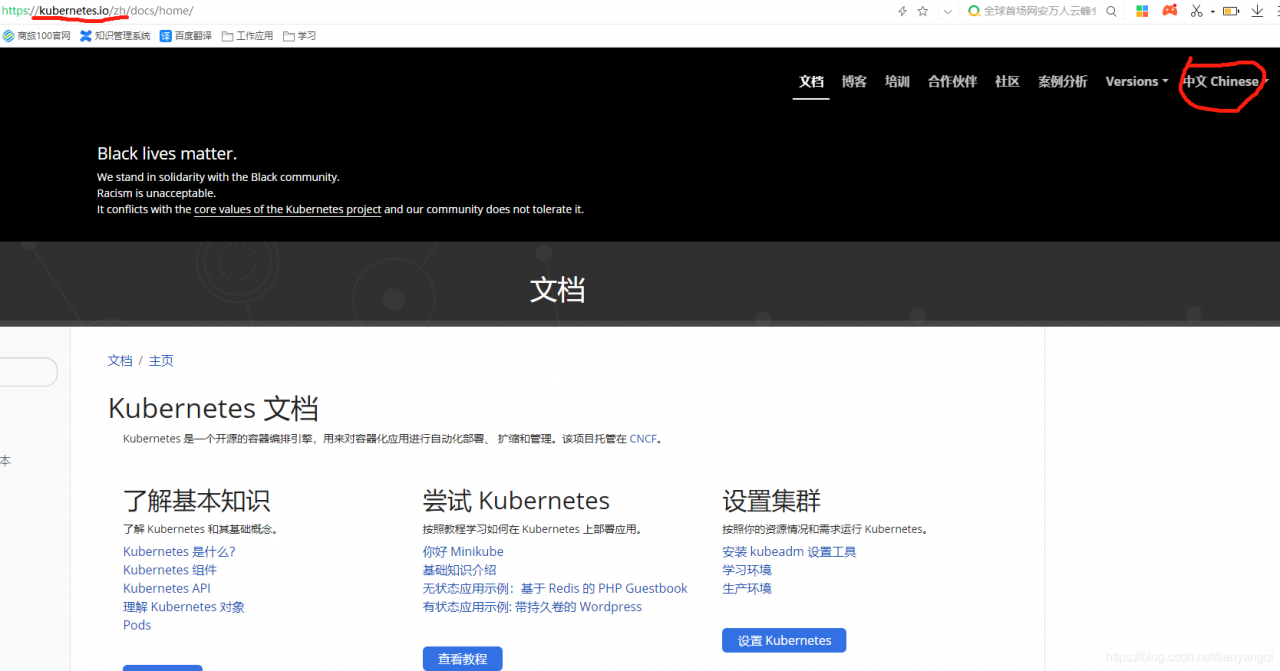Image resolution: width=1280 pixels, height=671 pixels.
Task: Open the Kubernetes 是什么? link
Action: (179, 552)
